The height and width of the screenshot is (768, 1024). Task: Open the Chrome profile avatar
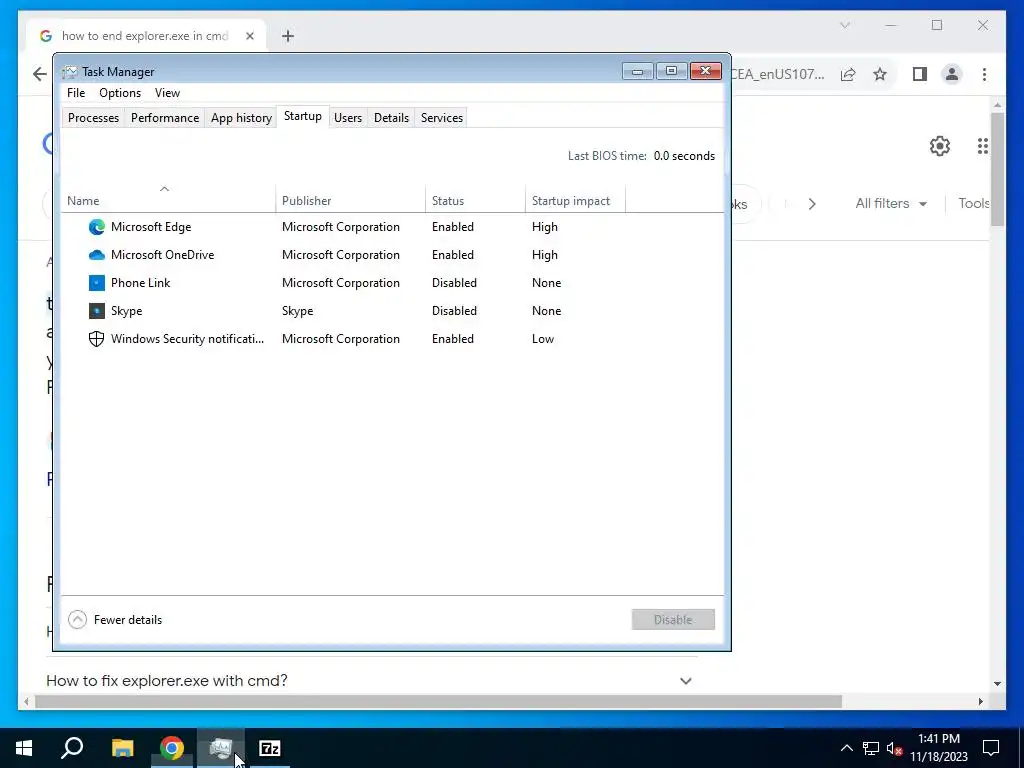[x=952, y=74]
